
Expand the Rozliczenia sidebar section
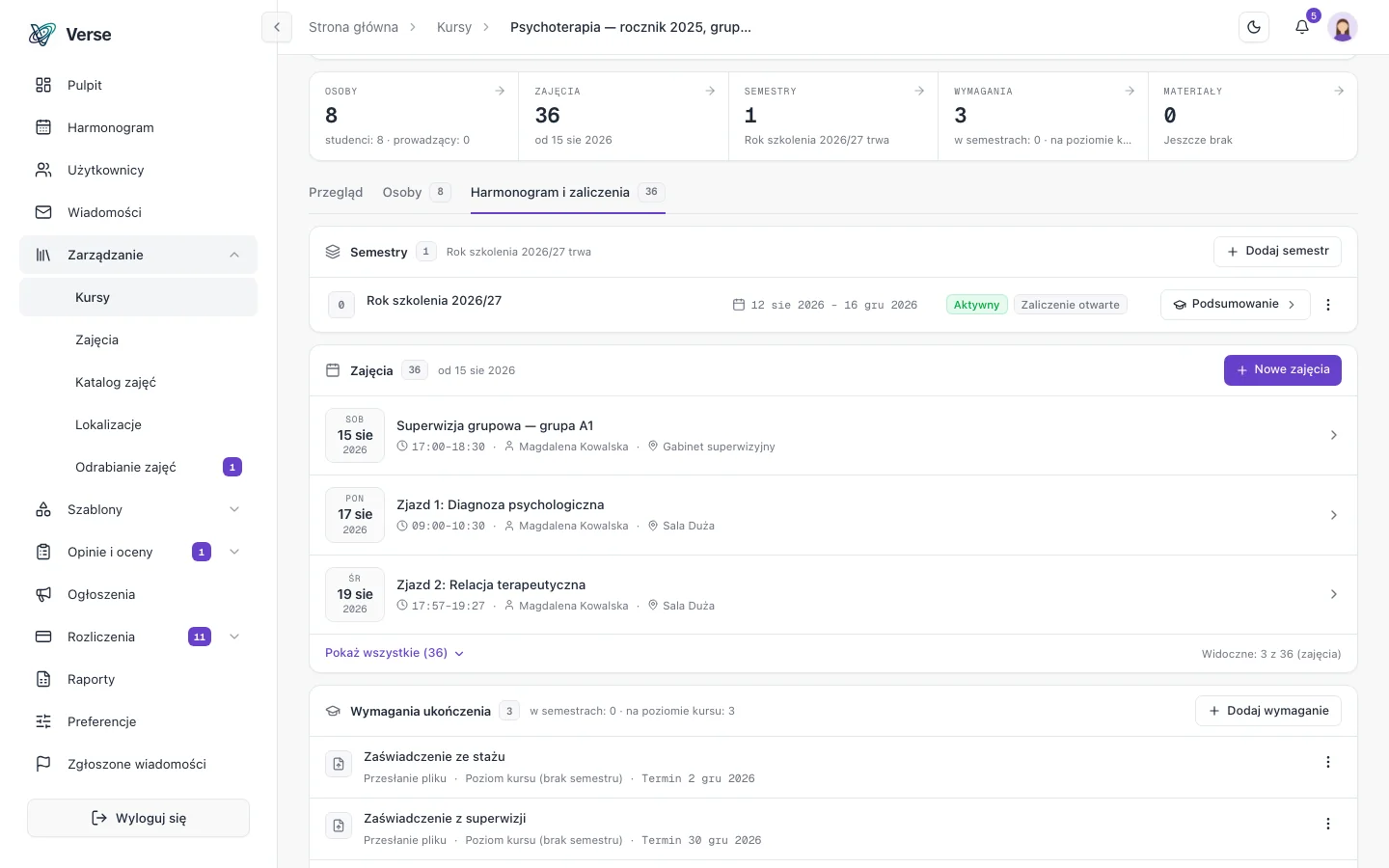[x=139, y=637]
